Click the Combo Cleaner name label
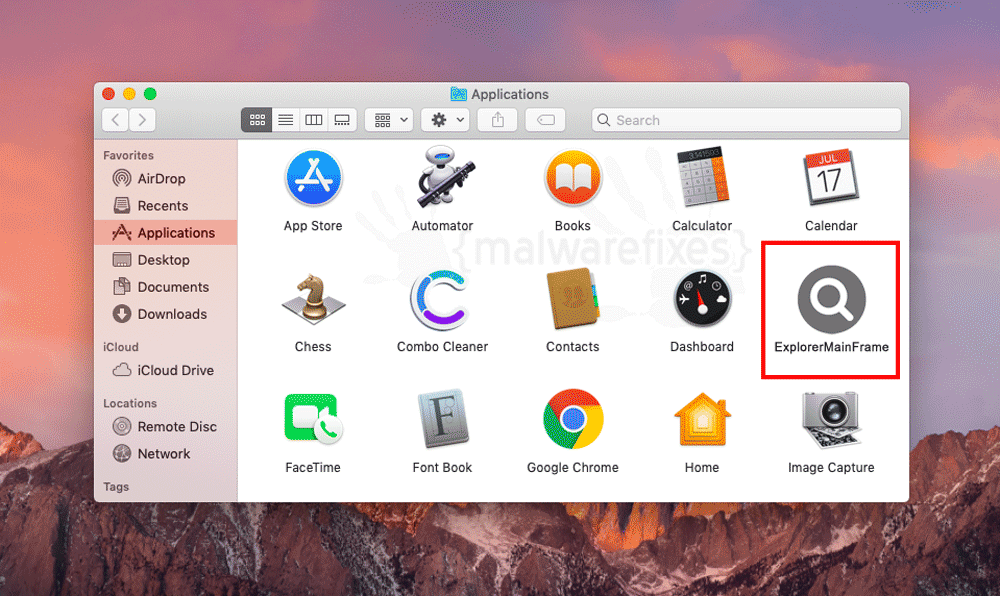Image resolution: width=1000 pixels, height=596 pixels. tap(442, 347)
